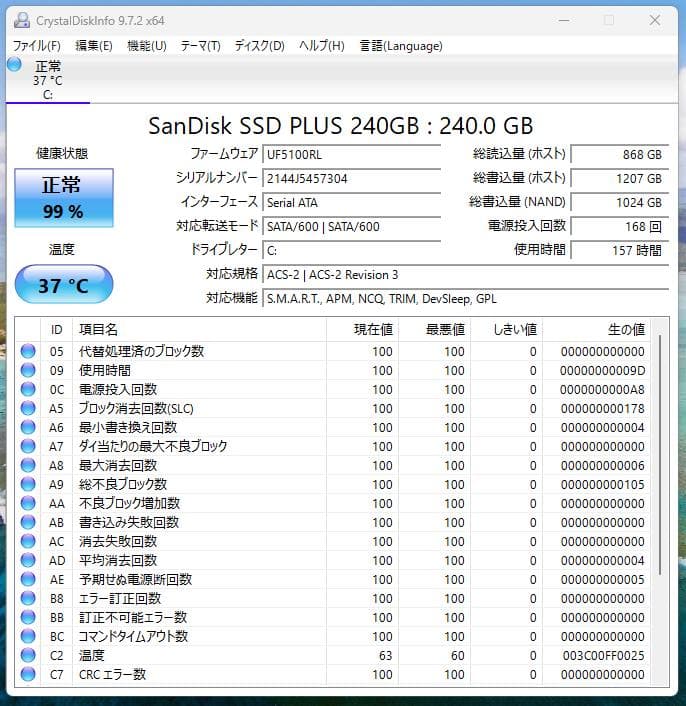Click the standard field ACS-2 Revision 3
The height and width of the screenshot is (706, 686).
pos(466,274)
